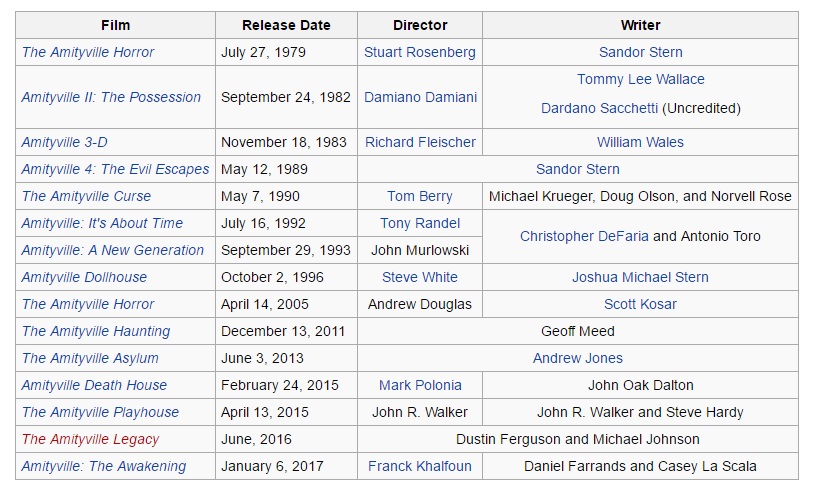
Task: Select the December 13, 2011 date cell
Action: (x=286, y=331)
